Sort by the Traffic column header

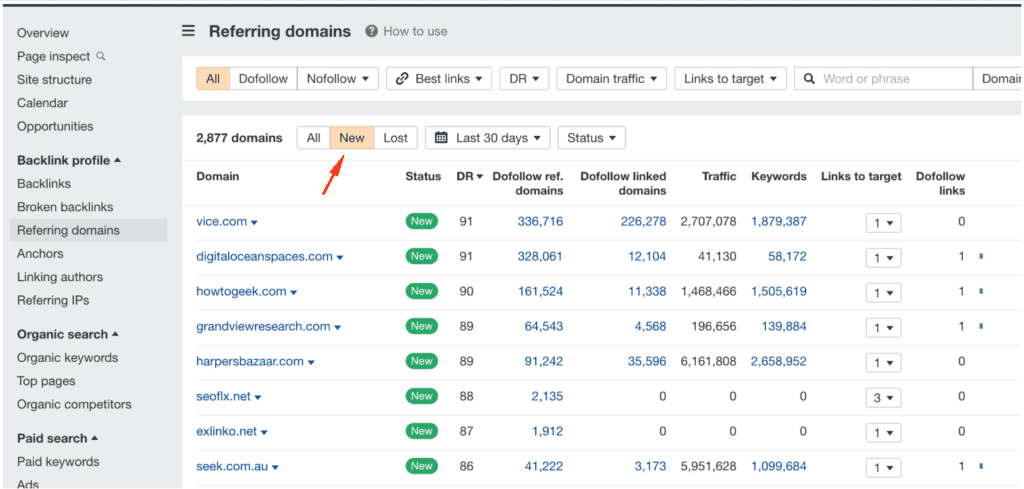click(719, 176)
